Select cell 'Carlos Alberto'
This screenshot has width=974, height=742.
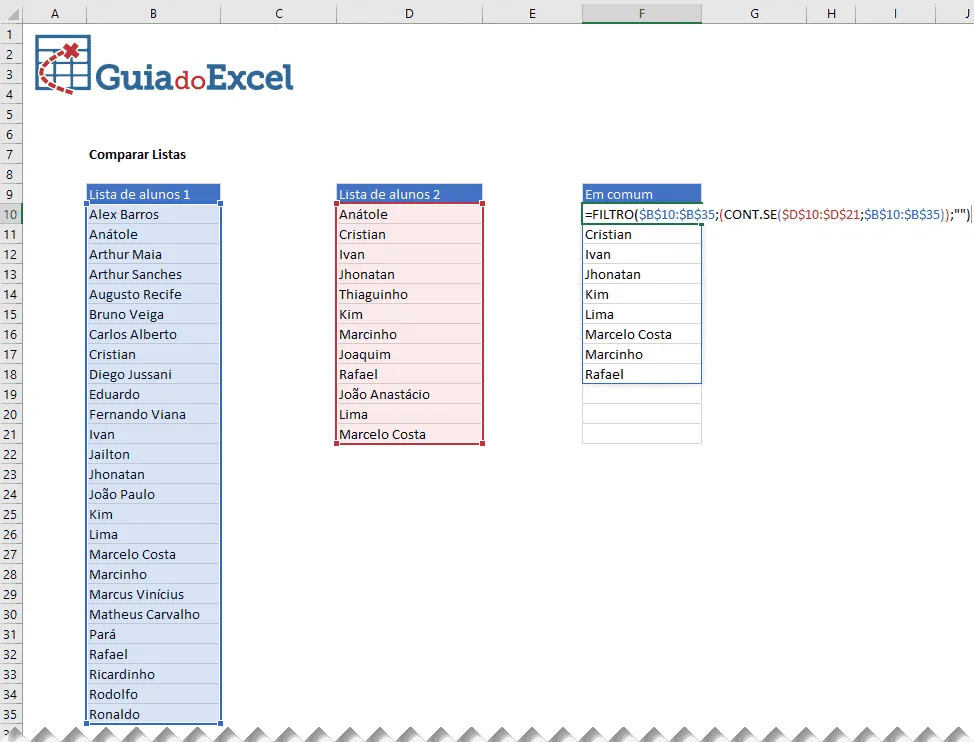[x=153, y=334]
